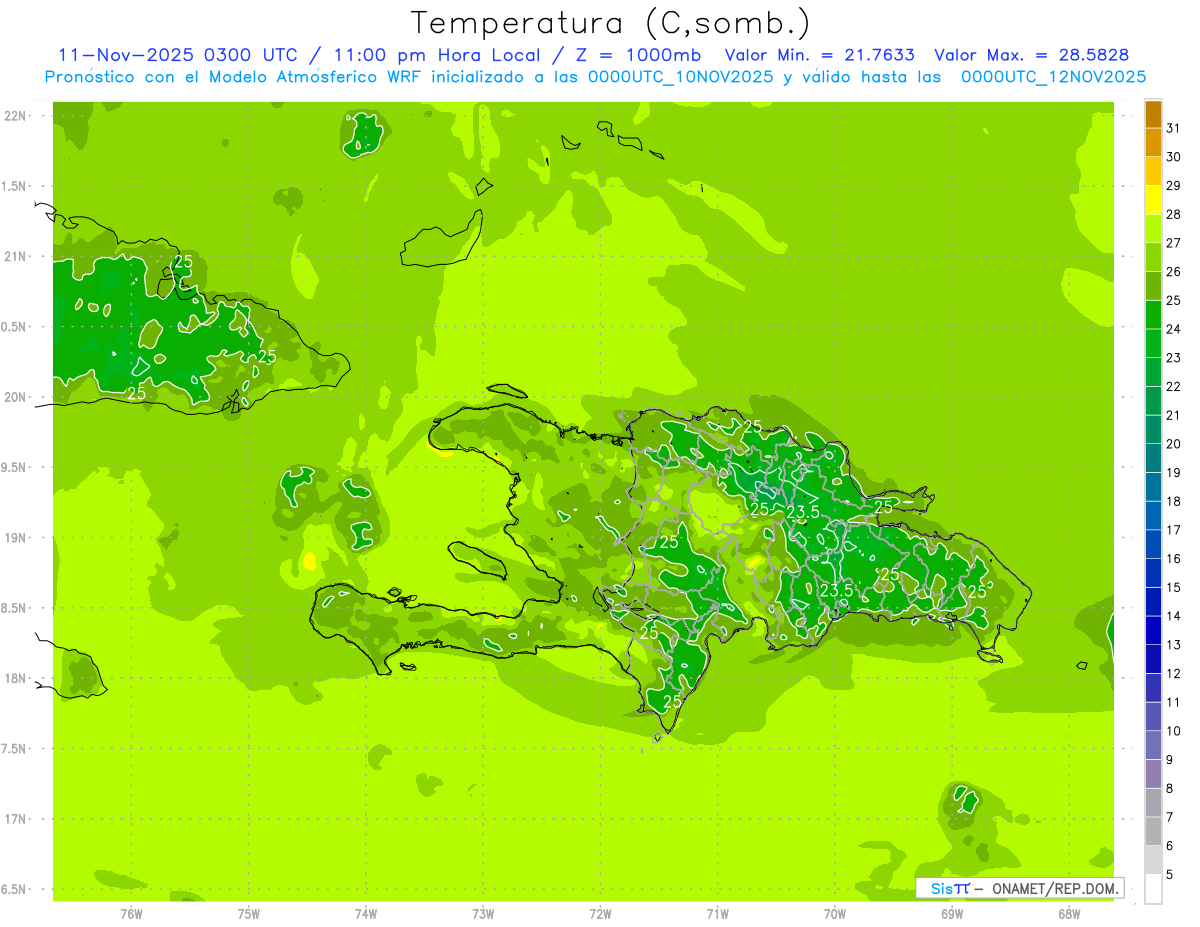Click the color scale label "16"
This screenshot has height=927, width=1200.
tap(1173, 559)
